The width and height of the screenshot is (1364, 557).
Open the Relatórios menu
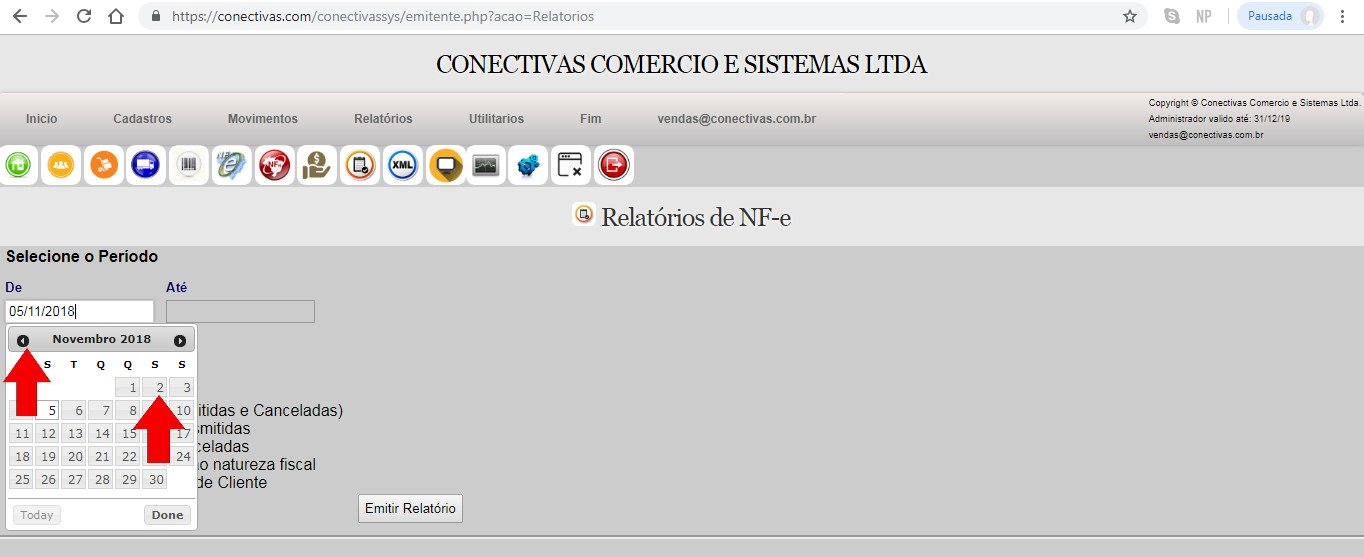(x=383, y=119)
